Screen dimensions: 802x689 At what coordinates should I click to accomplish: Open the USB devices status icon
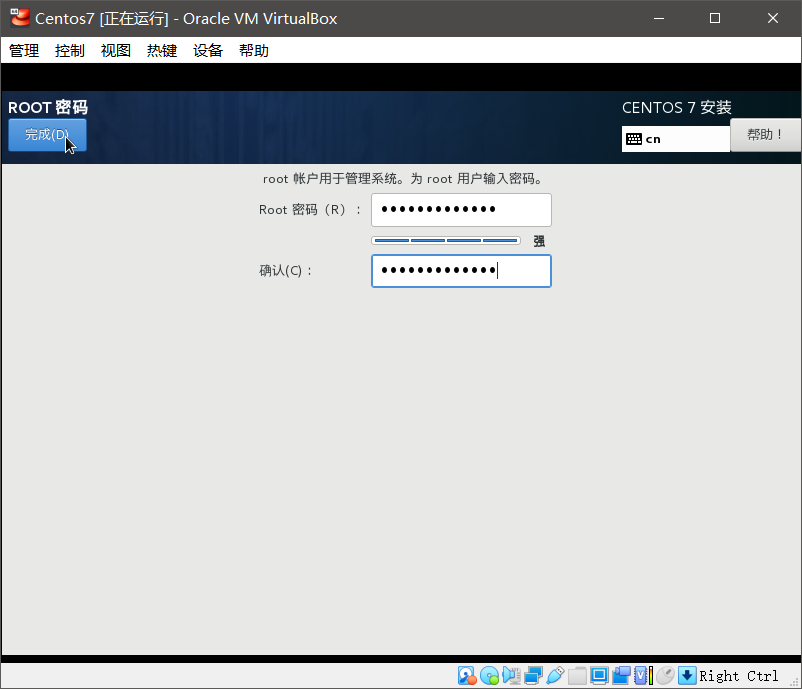pos(555,676)
